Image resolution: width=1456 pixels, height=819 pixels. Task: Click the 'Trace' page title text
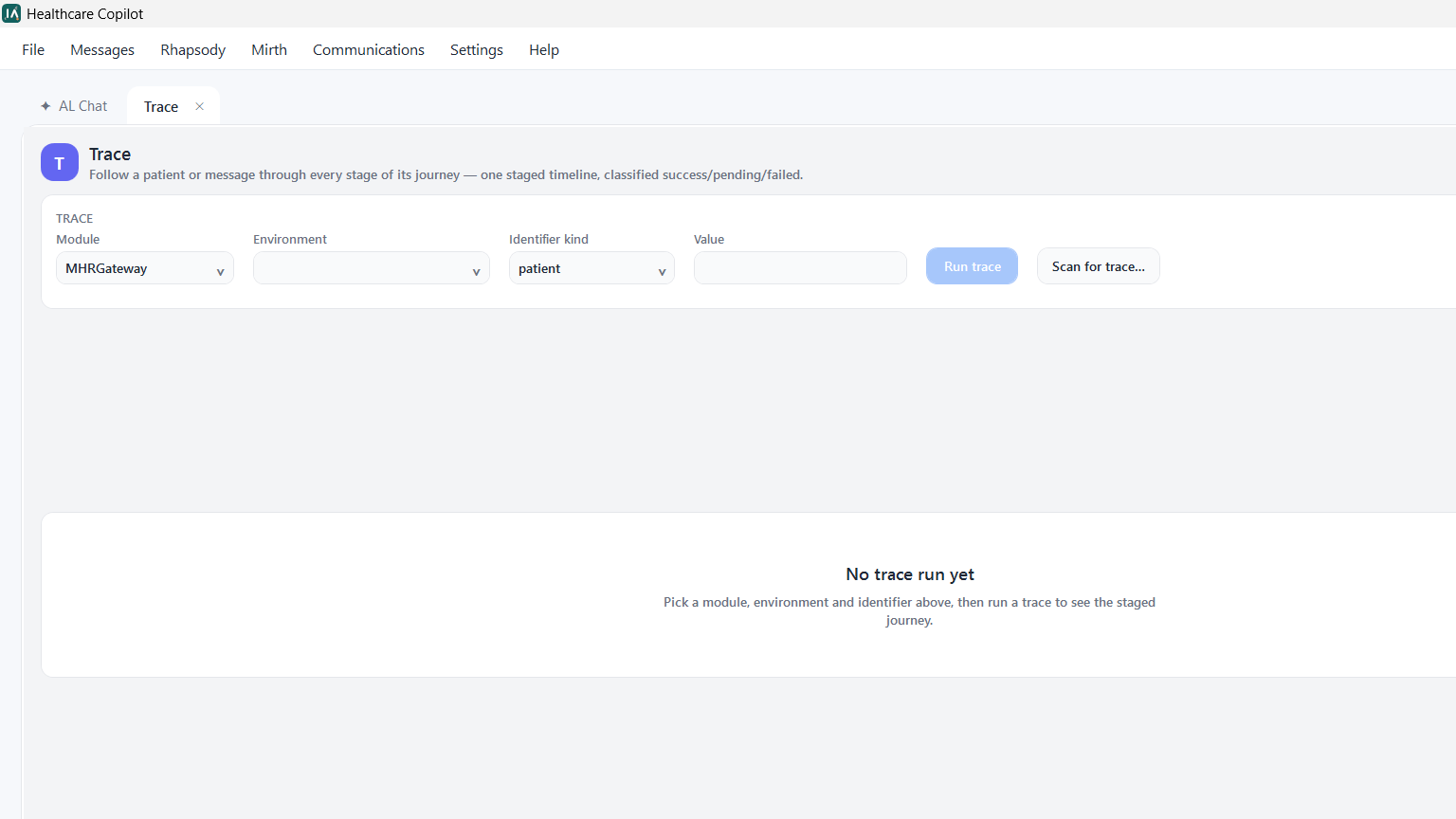point(110,154)
